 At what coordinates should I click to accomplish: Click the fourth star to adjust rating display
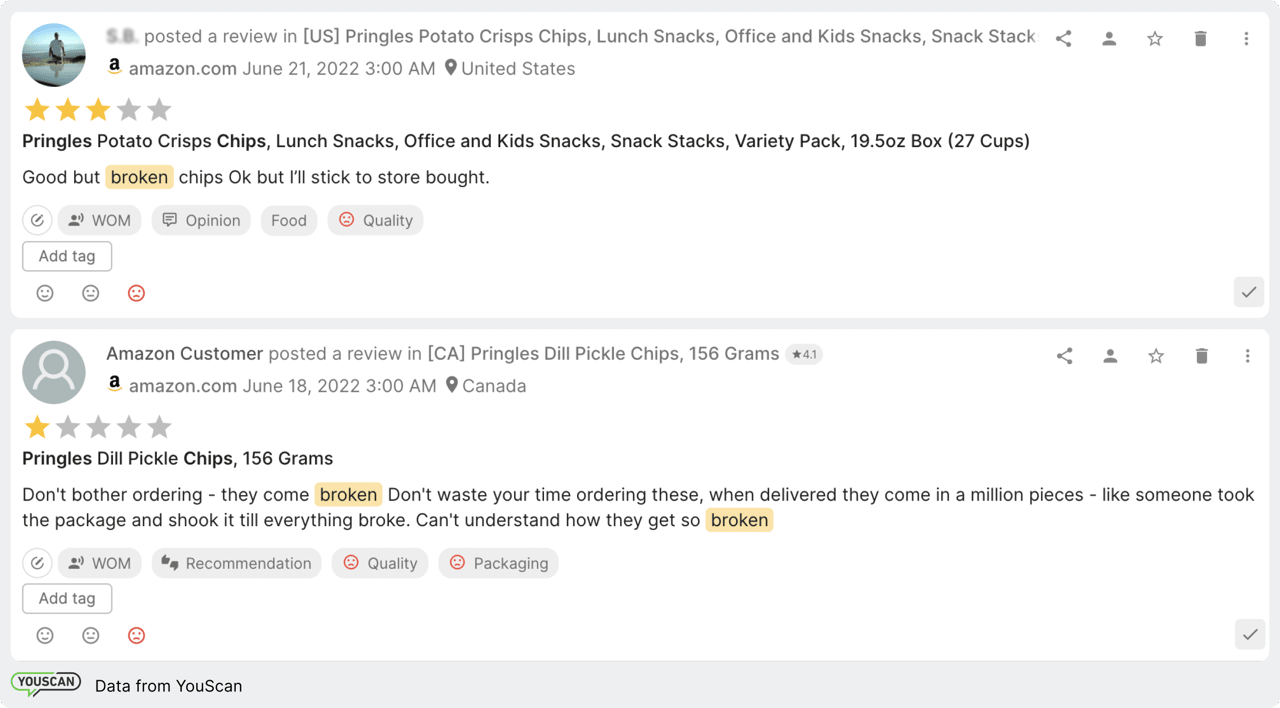coord(128,109)
